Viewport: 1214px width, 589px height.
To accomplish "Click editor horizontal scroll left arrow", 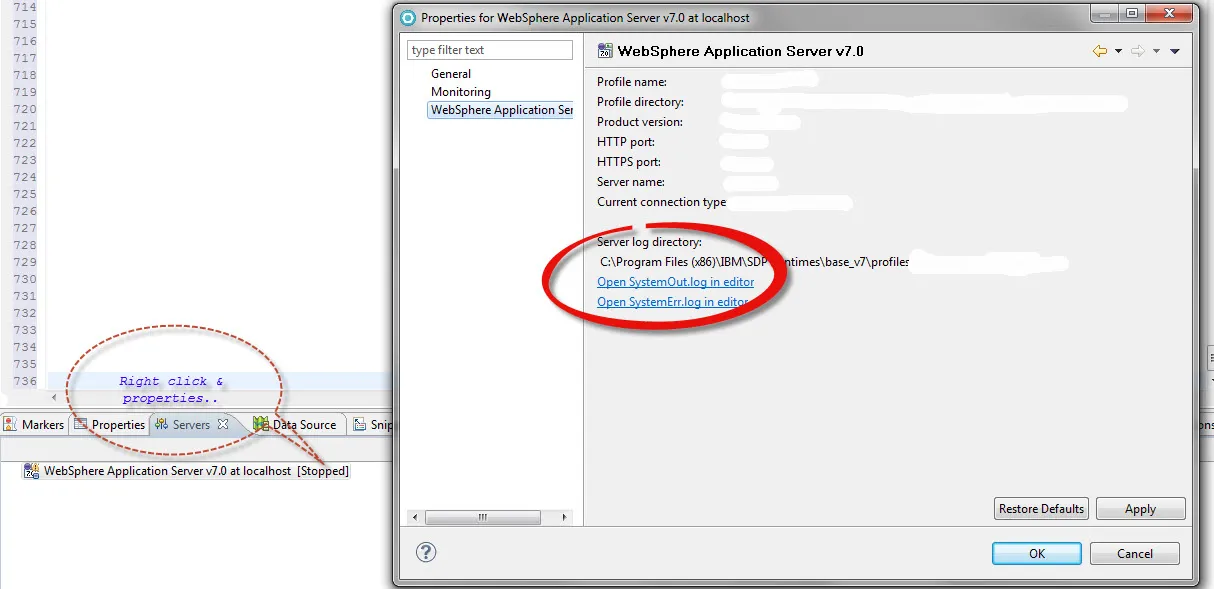I will (53, 398).
